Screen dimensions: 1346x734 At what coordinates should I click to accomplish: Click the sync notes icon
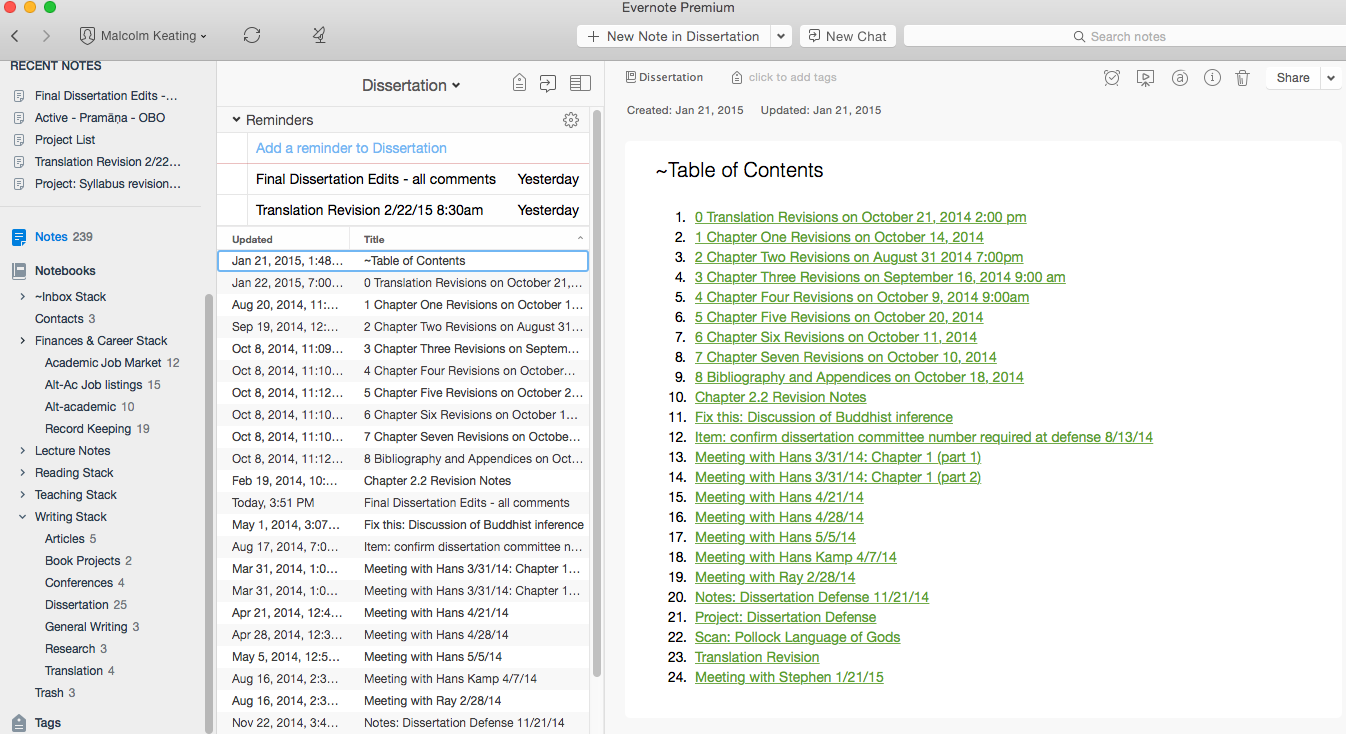(x=252, y=36)
